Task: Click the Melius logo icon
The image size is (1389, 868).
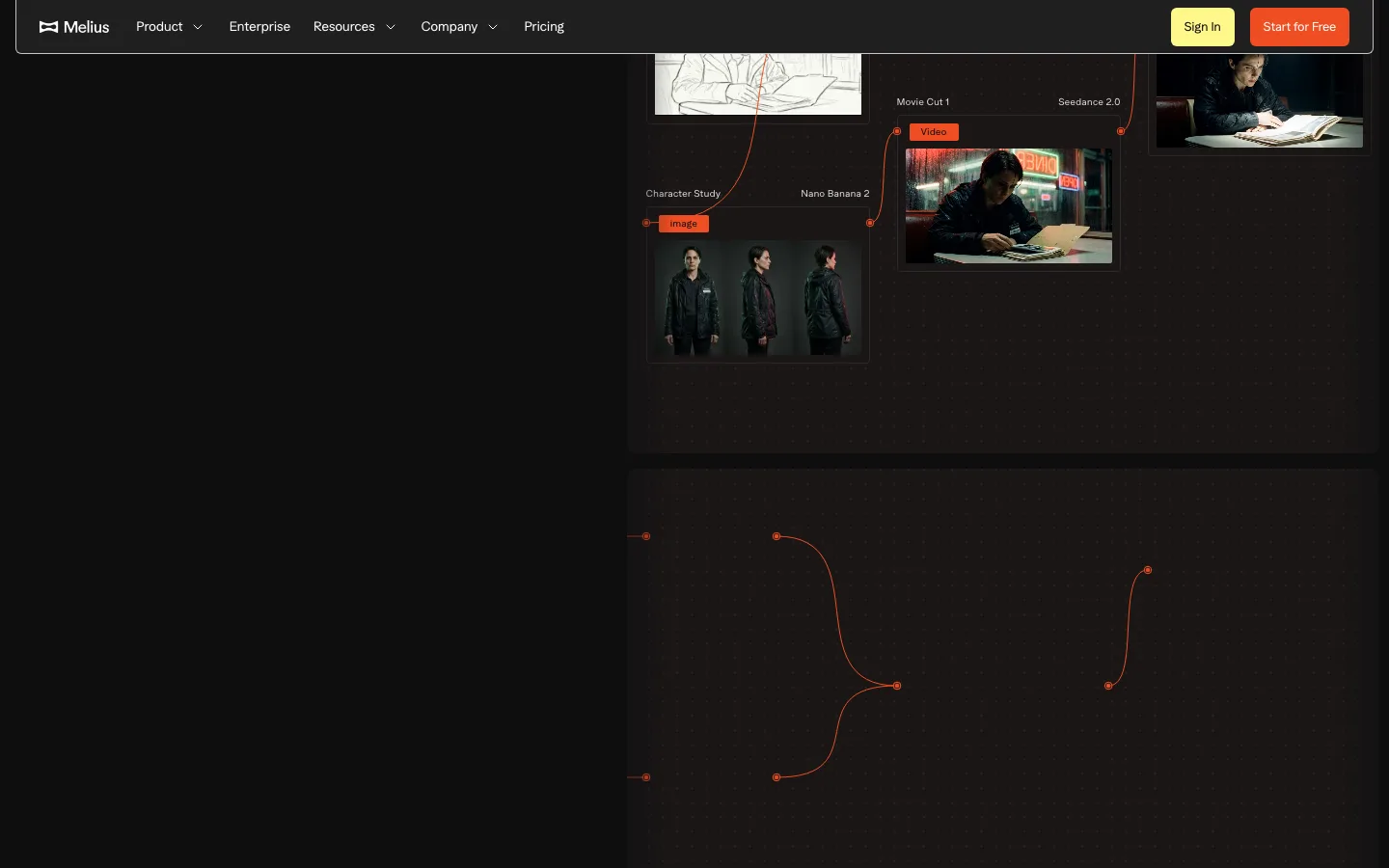Action: click(x=48, y=27)
